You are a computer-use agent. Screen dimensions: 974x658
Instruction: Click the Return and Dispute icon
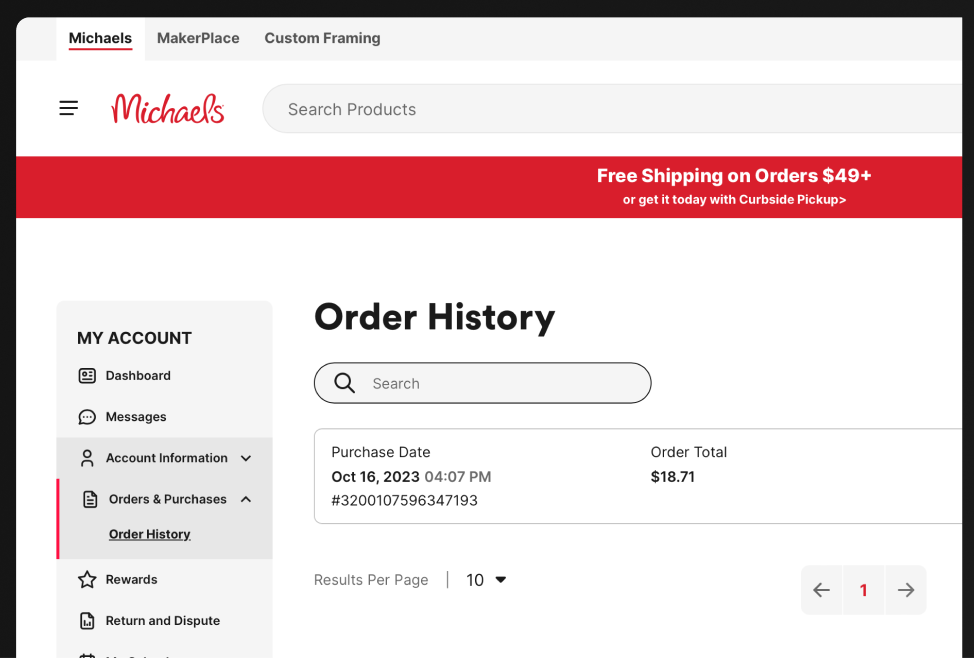coord(87,621)
